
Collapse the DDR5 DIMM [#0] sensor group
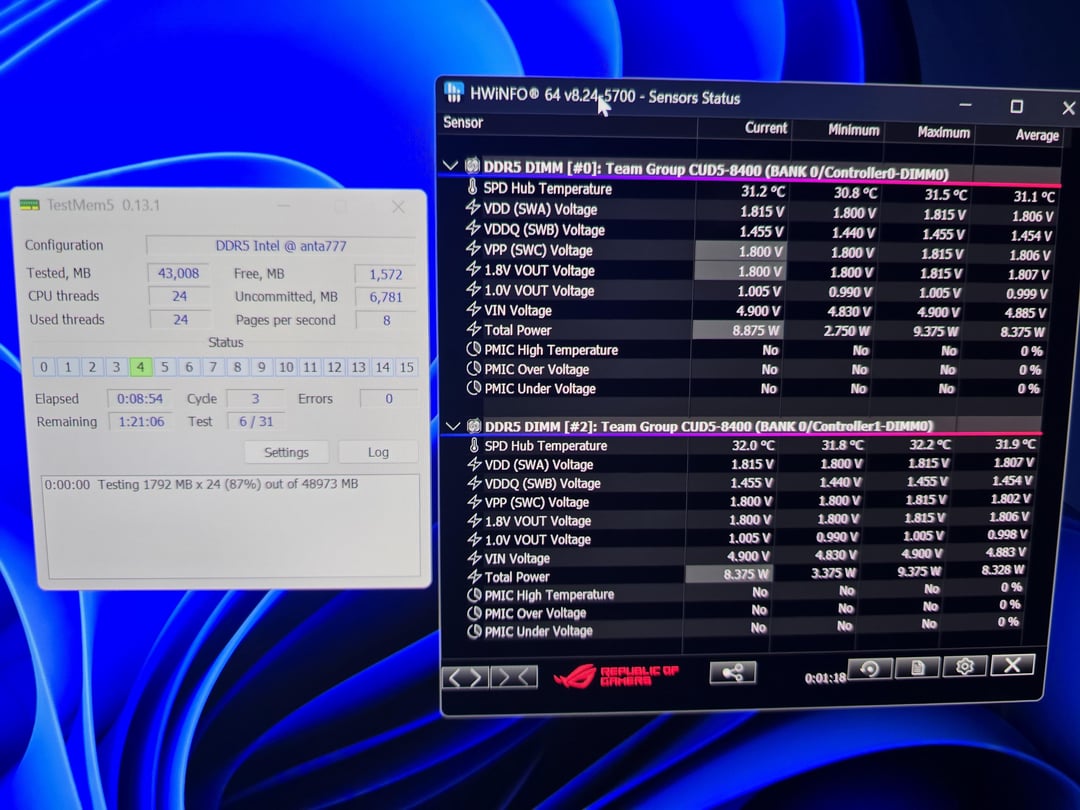click(450, 165)
